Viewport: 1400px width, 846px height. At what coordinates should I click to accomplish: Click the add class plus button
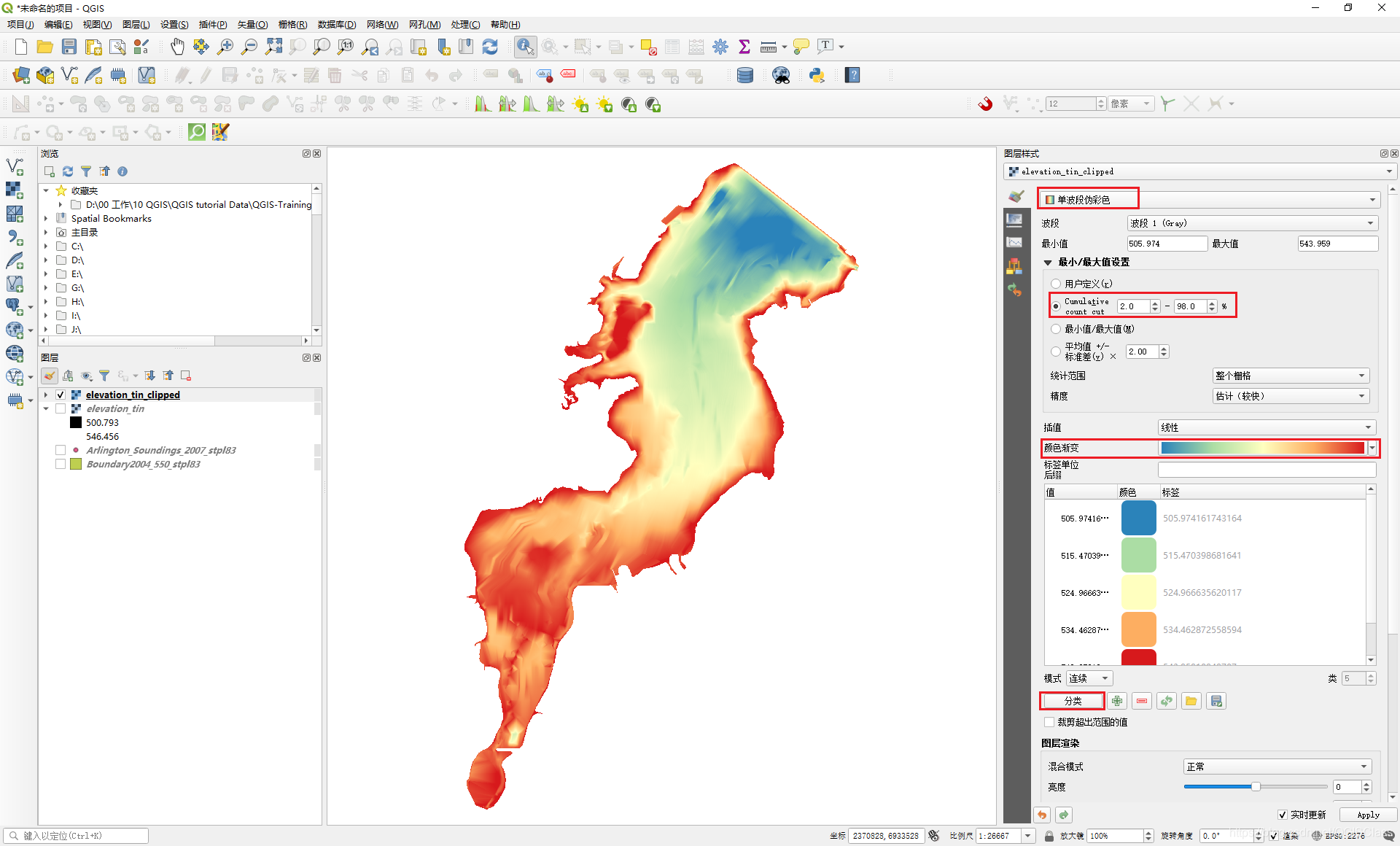1117,701
